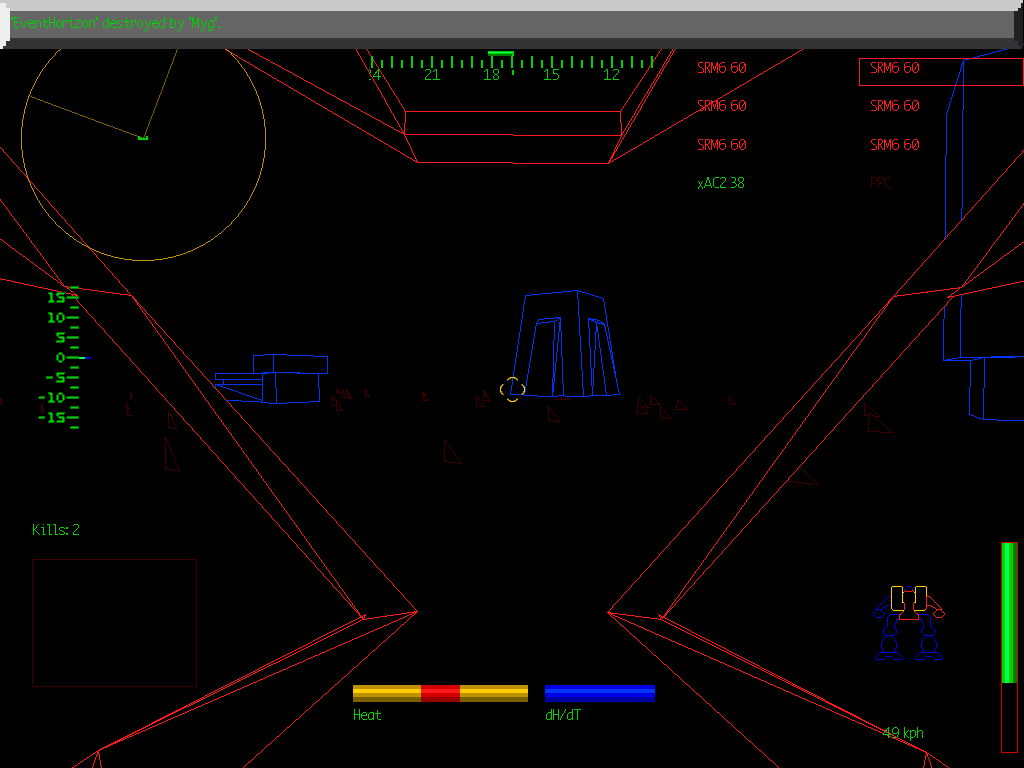The width and height of the screenshot is (1024, 768).
Task: Click the yellow targeting crosshair reticle
Action: point(512,390)
